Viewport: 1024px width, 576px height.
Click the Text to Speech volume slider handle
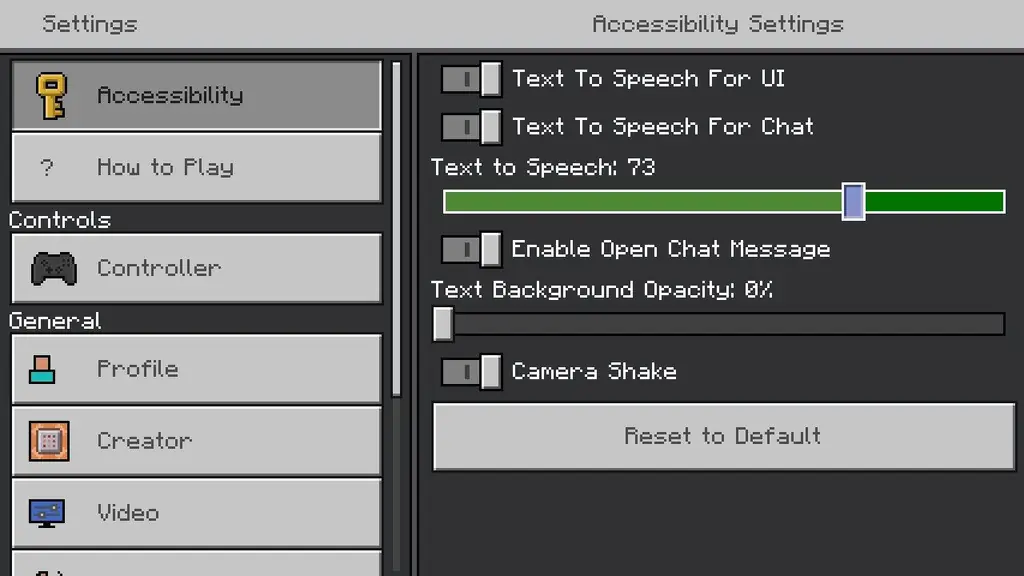point(854,202)
